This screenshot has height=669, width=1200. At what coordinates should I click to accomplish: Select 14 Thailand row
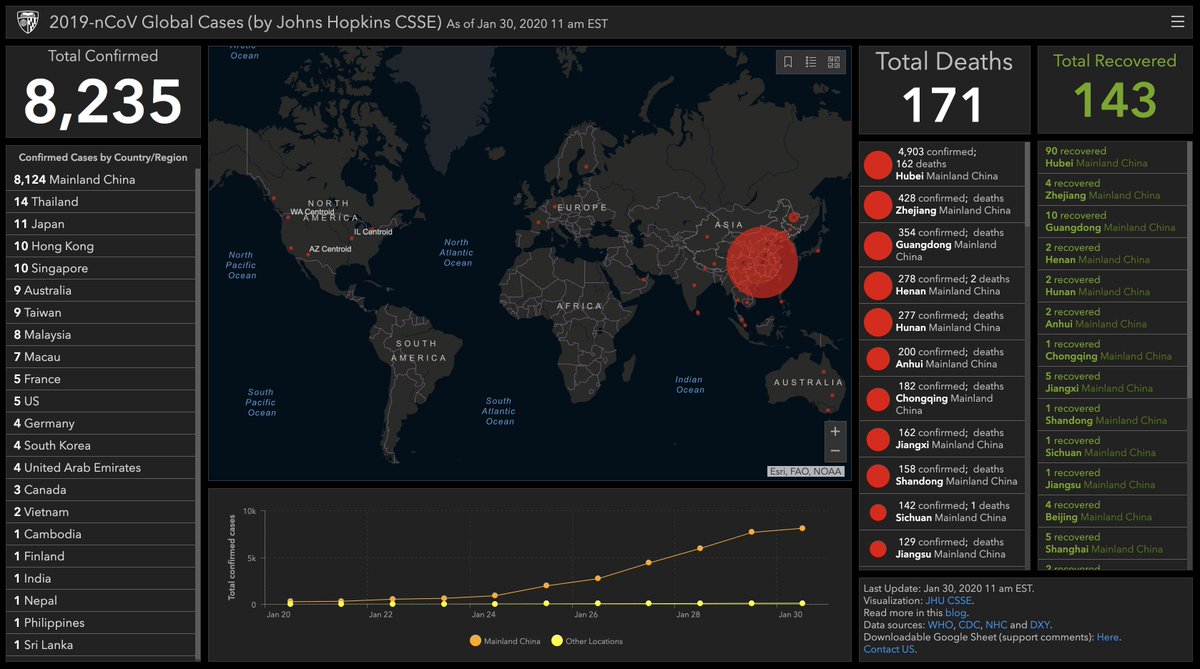[x=102, y=202]
